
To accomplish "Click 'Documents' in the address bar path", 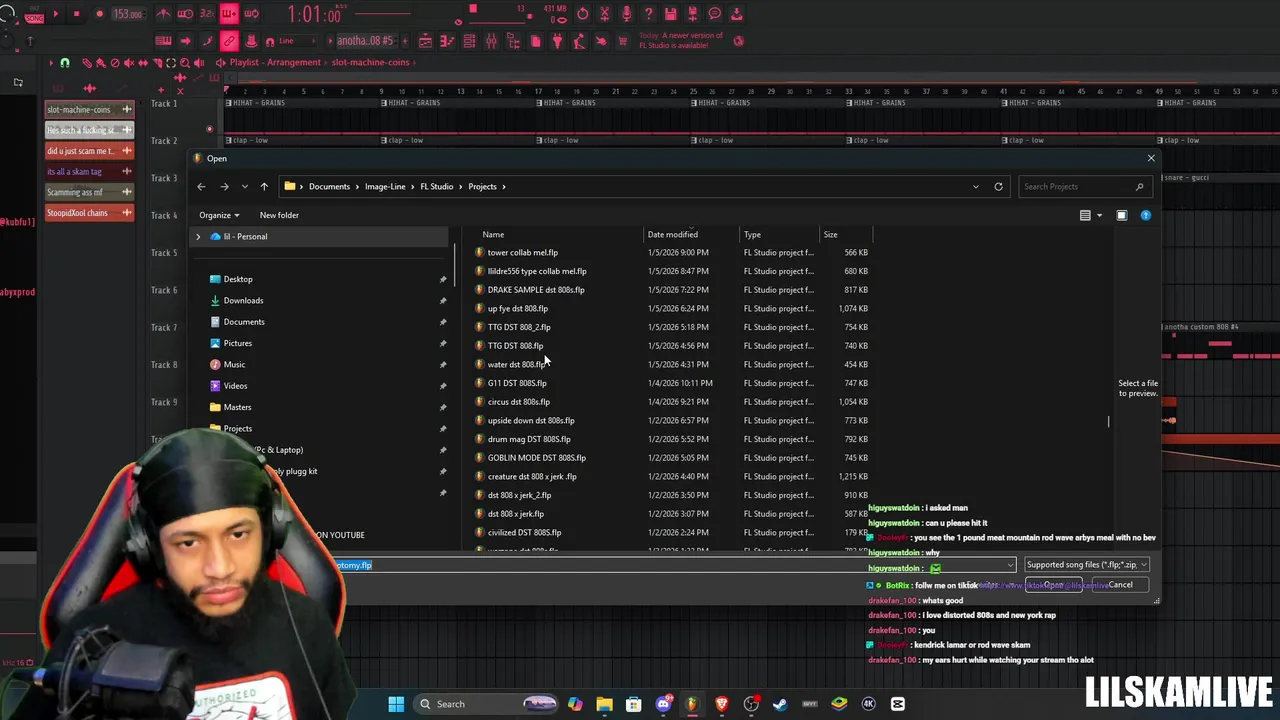I will [x=329, y=187].
